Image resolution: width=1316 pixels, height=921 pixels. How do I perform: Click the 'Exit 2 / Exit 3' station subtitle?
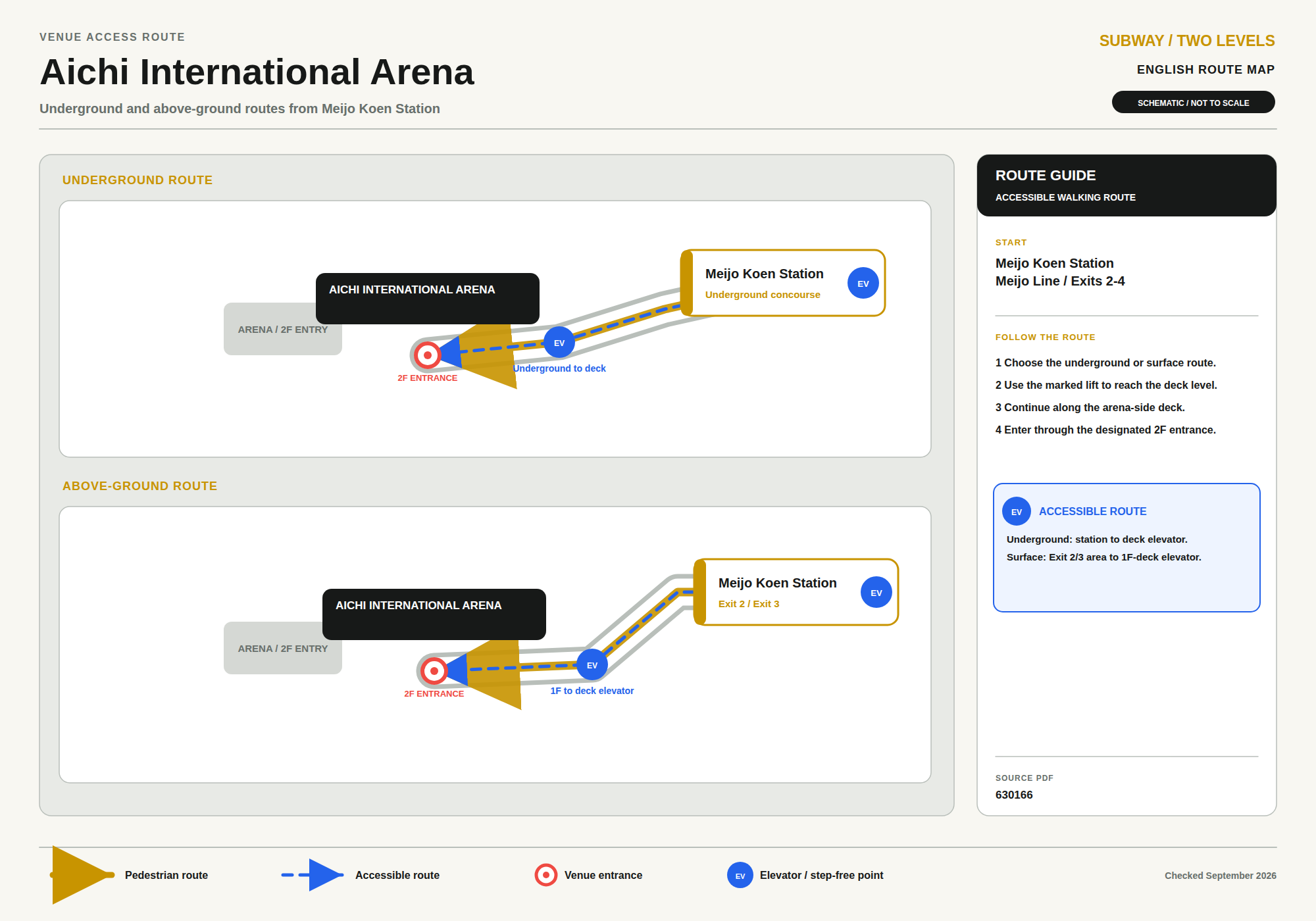pyautogui.click(x=749, y=604)
